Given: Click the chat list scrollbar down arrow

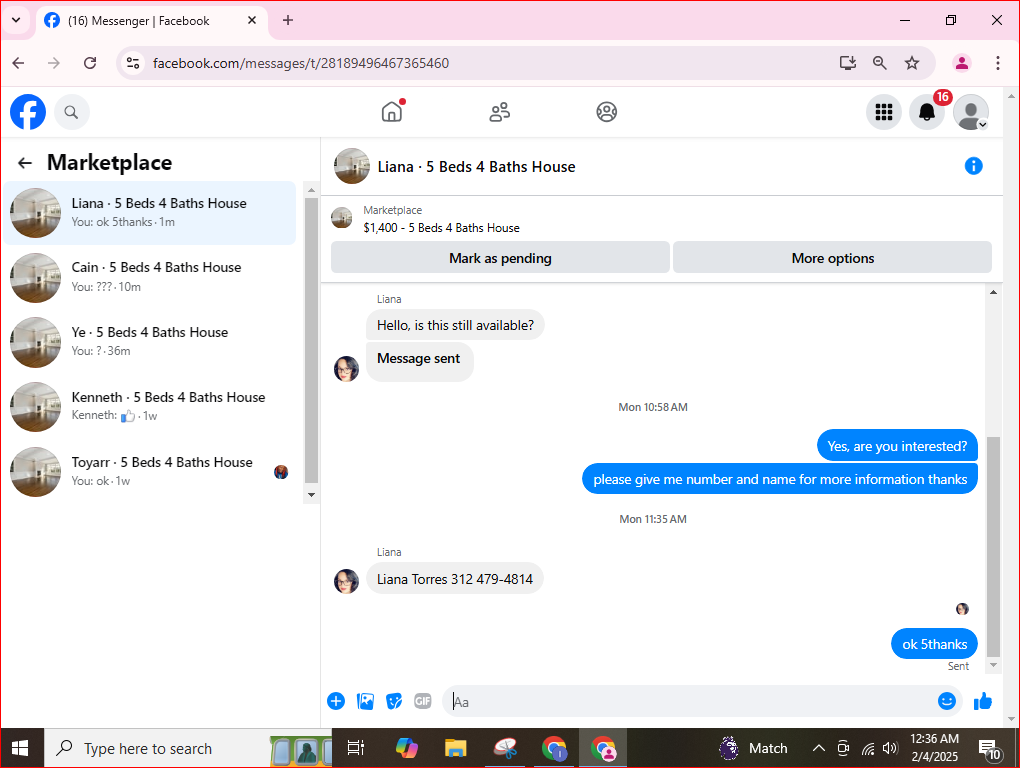Looking at the screenshot, I should click(x=312, y=495).
